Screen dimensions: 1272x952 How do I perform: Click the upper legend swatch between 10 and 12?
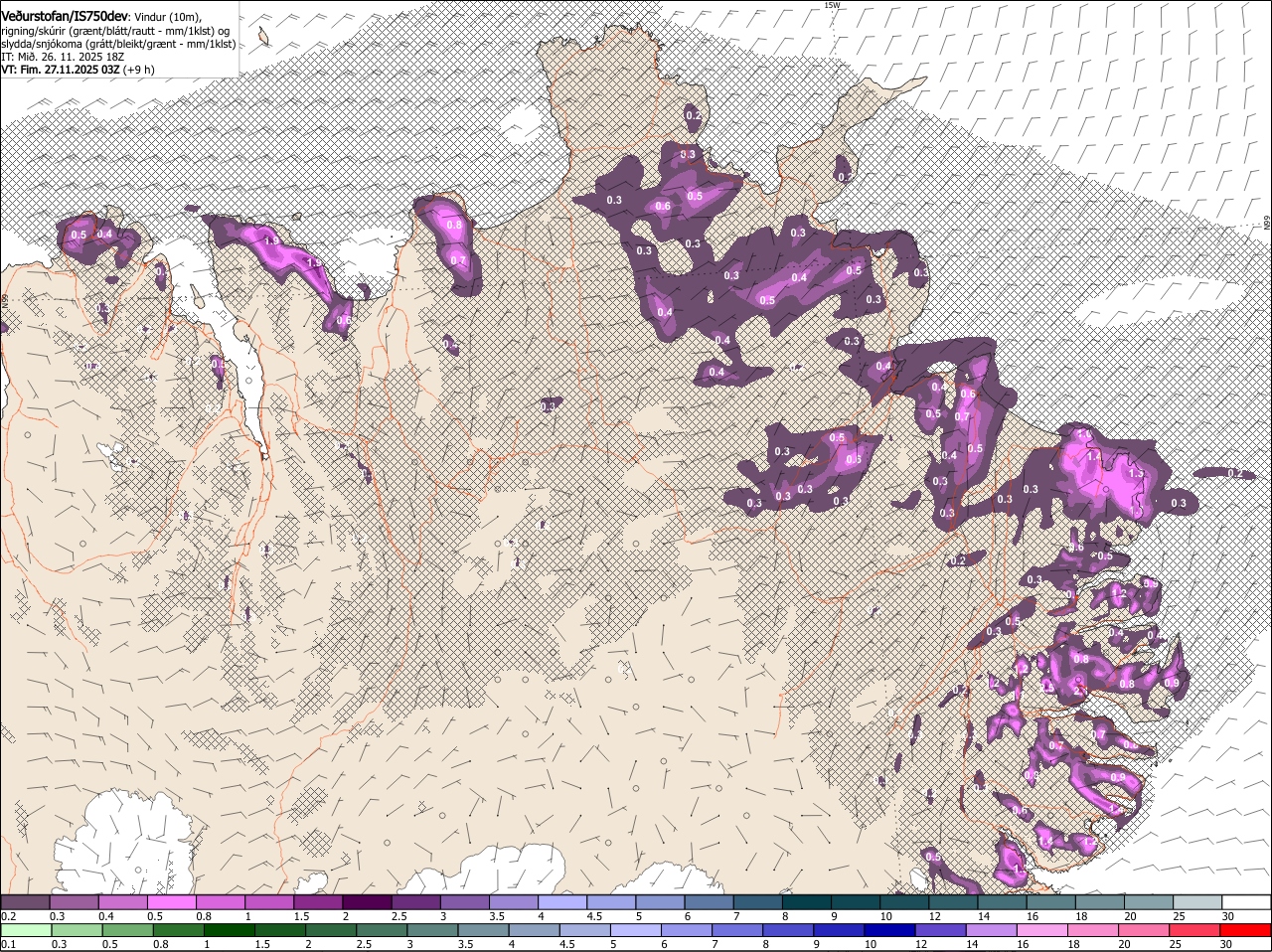[903, 902]
